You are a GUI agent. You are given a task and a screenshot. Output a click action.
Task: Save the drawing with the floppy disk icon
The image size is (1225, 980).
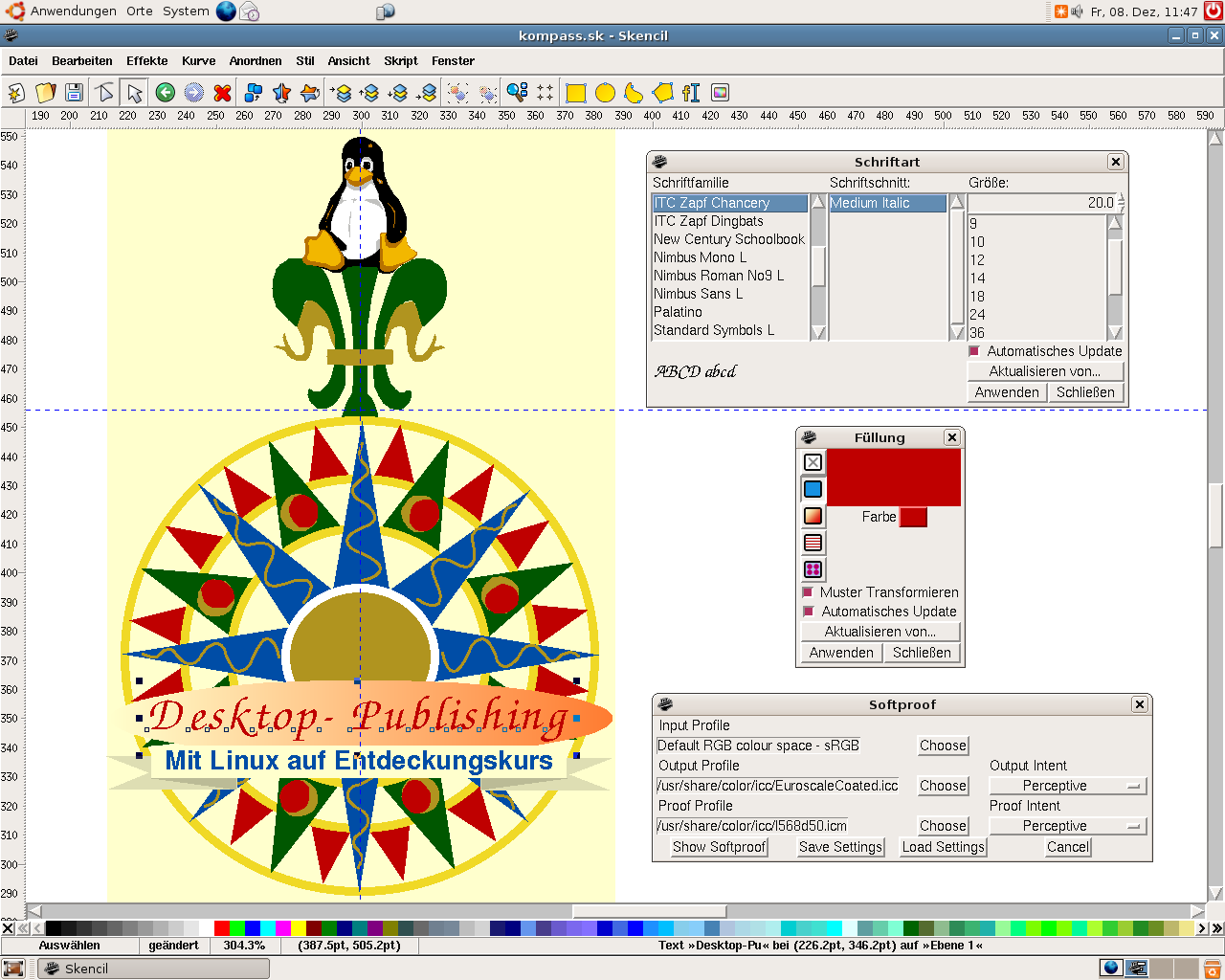74,92
